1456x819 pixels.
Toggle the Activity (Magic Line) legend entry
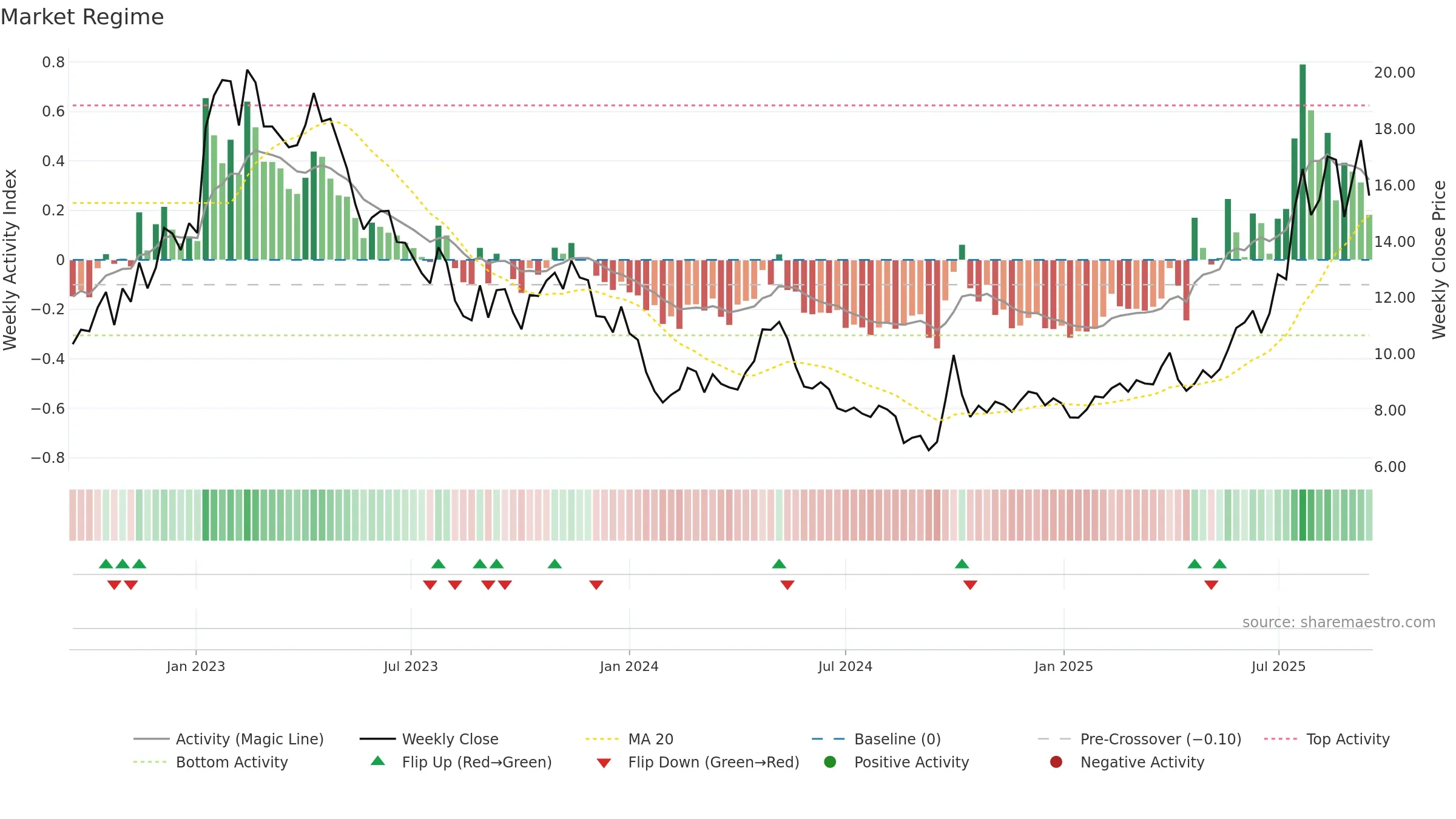tap(229, 739)
